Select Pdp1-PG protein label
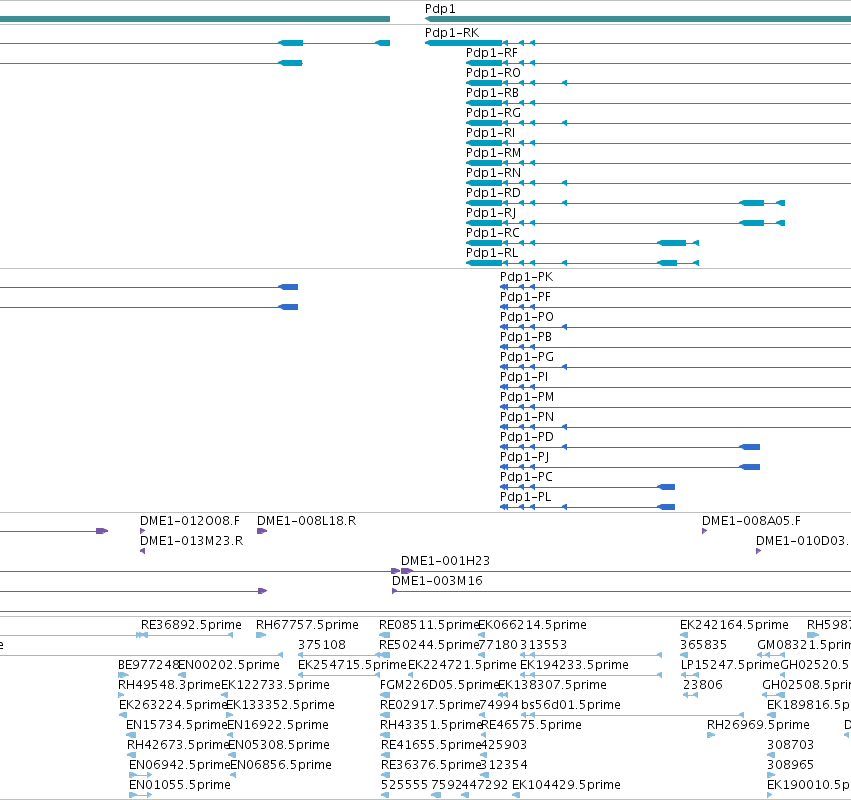The image size is (851, 800). point(526,357)
